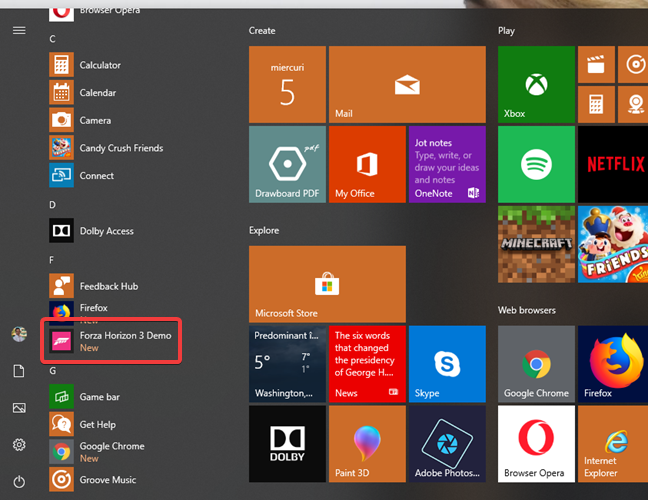Open the small Calculator tile
Screen dimensions: 648x500
596,104
